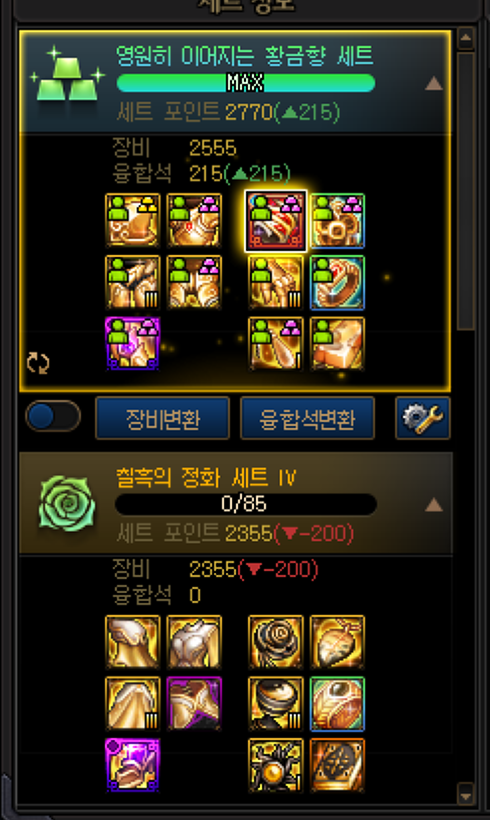Click the 융합석변환 button
Image resolution: width=490 pixels, height=820 pixels.
click(307, 418)
